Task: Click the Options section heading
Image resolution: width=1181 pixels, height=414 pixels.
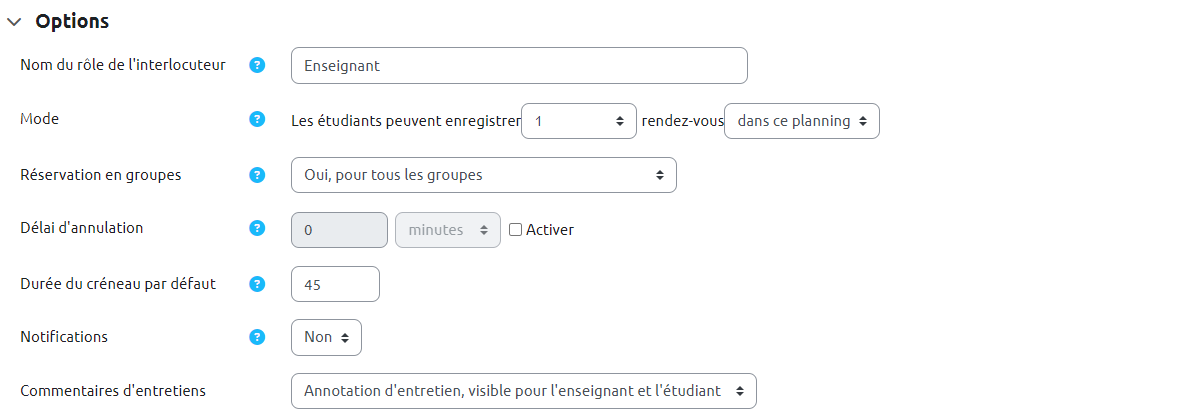Action: [x=72, y=21]
